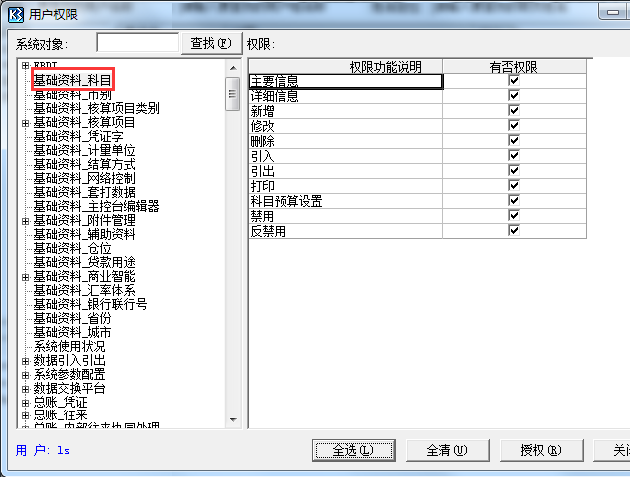Select 基础资料_仓位 in the tree
This screenshot has width=630, height=477.
(x=72, y=248)
